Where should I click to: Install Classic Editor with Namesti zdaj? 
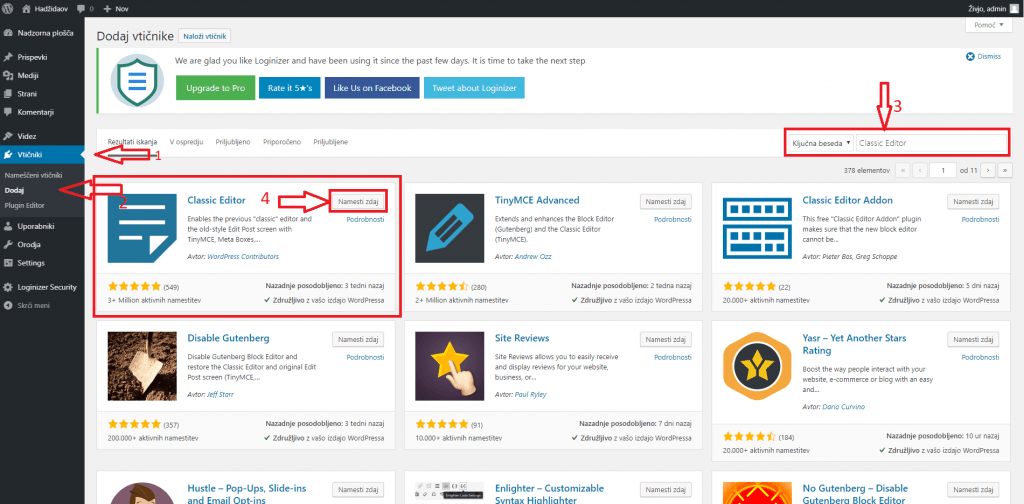[x=358, y=201]
